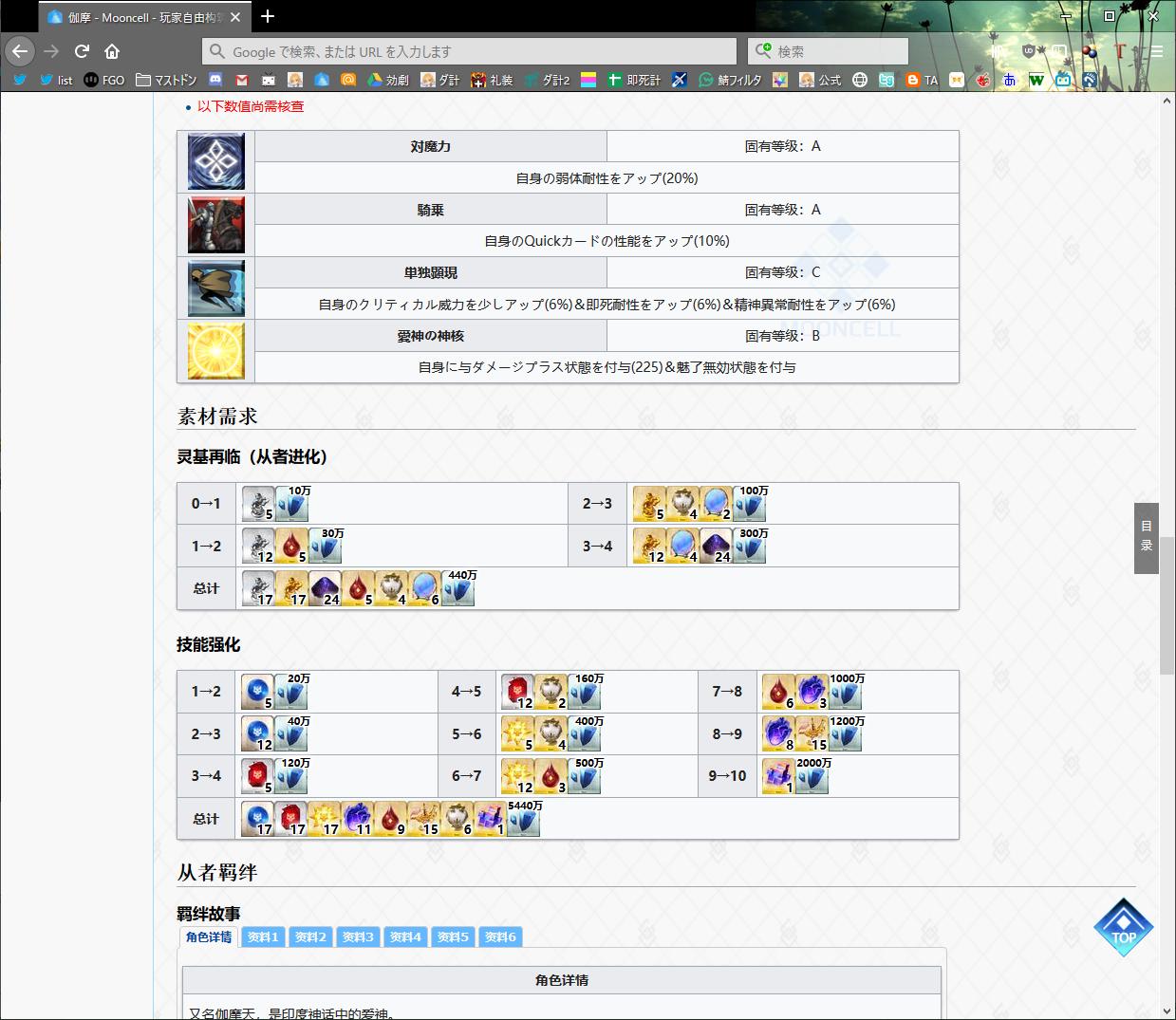Image resolution: width=1176 pixels, height=1020 pixels.
Task: Open the browser hamburger menu
Action: tap(1157, 51)
